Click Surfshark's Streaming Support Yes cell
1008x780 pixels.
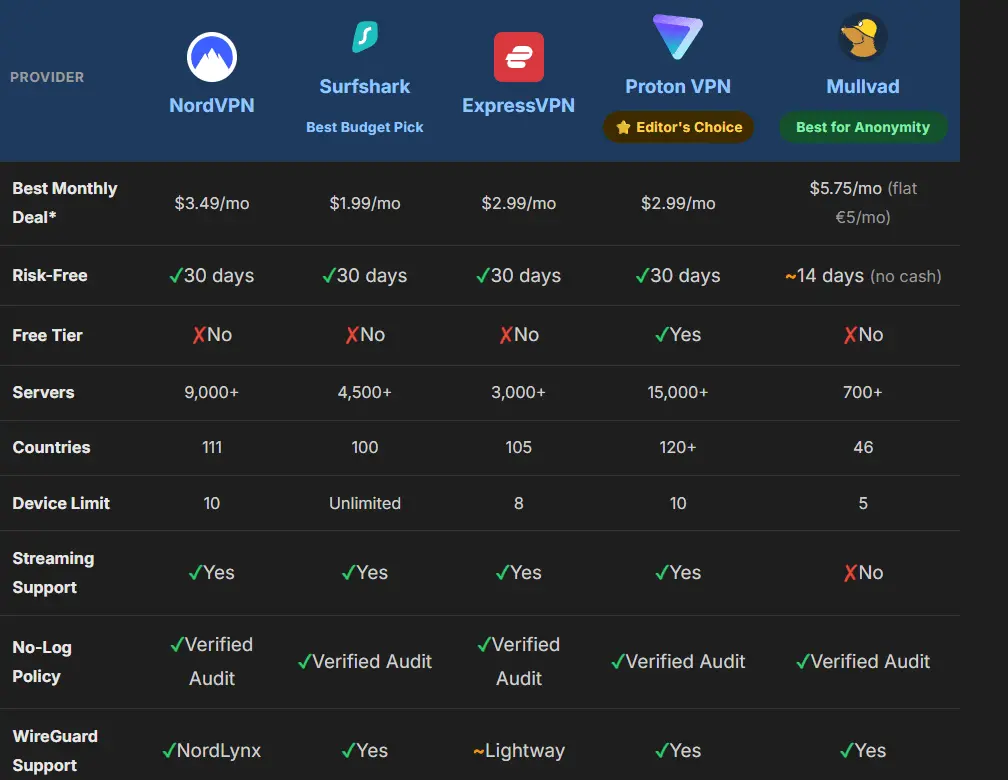pos(364,572)
